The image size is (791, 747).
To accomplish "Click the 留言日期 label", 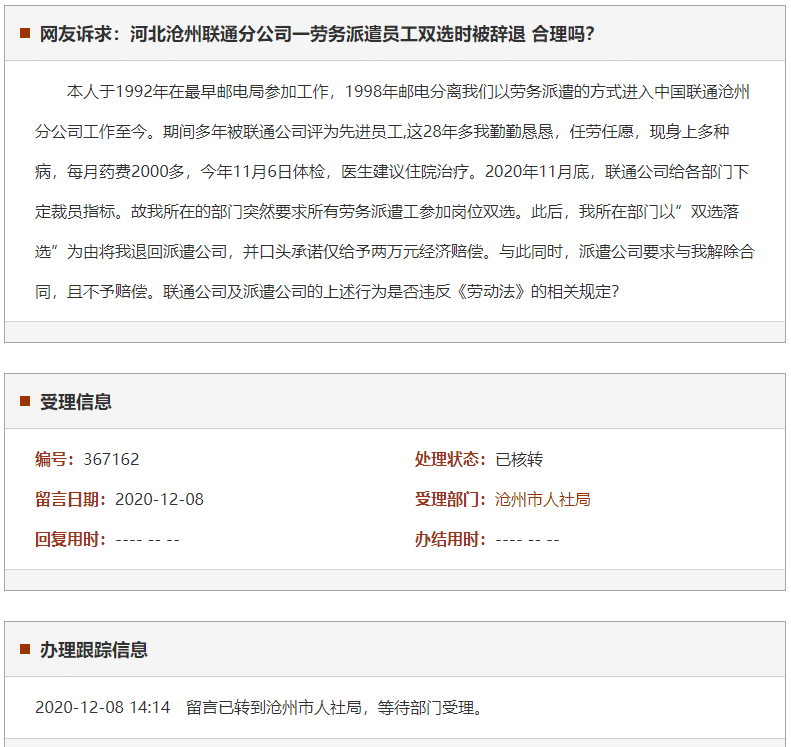I will point(71,499).
